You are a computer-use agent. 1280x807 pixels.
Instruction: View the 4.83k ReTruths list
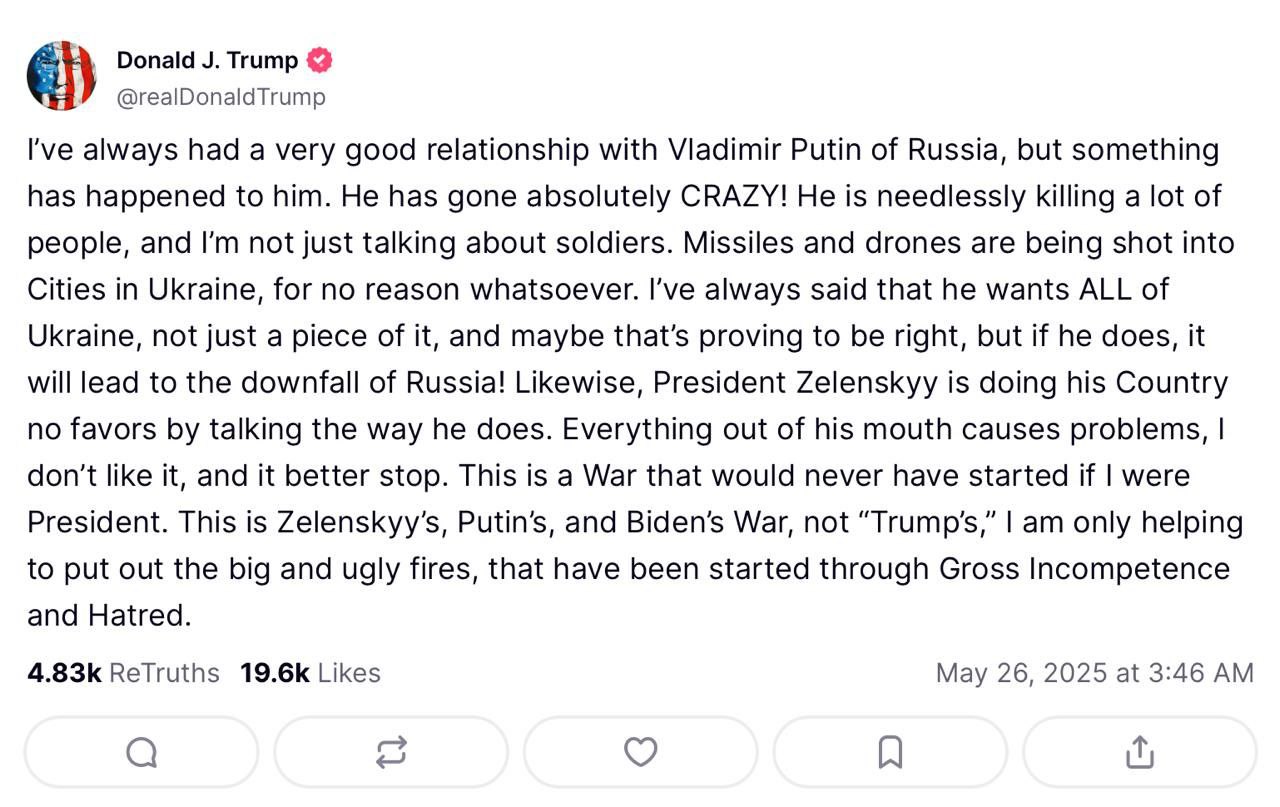pos(123,673)
